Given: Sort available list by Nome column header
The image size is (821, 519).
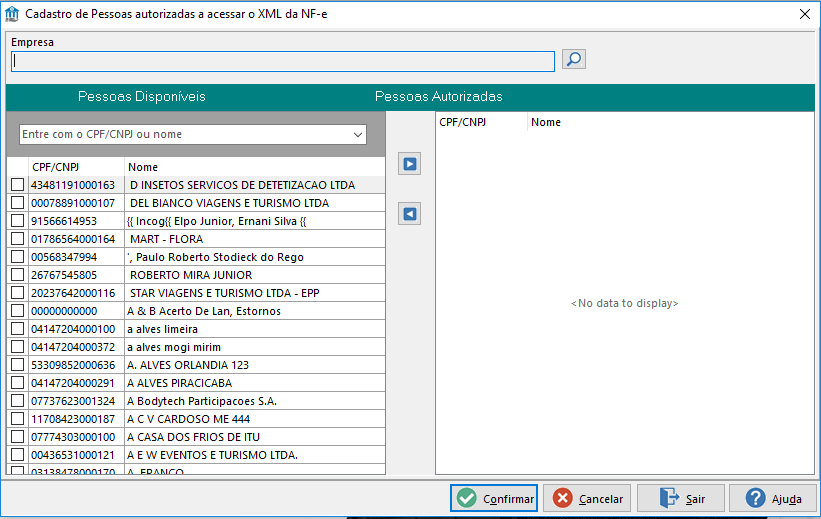Looking at the screenshot, I should 255,167.
